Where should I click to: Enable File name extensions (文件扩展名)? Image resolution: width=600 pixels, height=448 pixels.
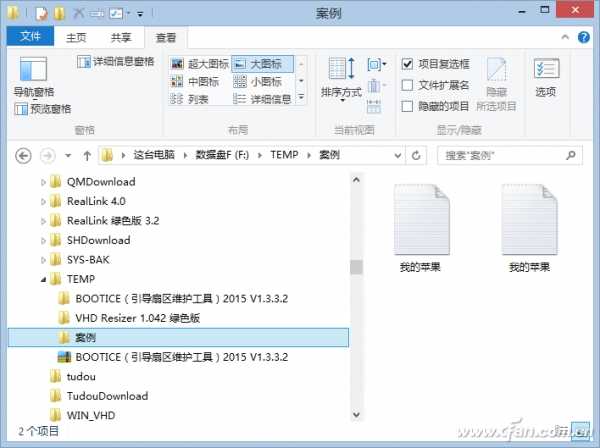[x=407, y=85]
